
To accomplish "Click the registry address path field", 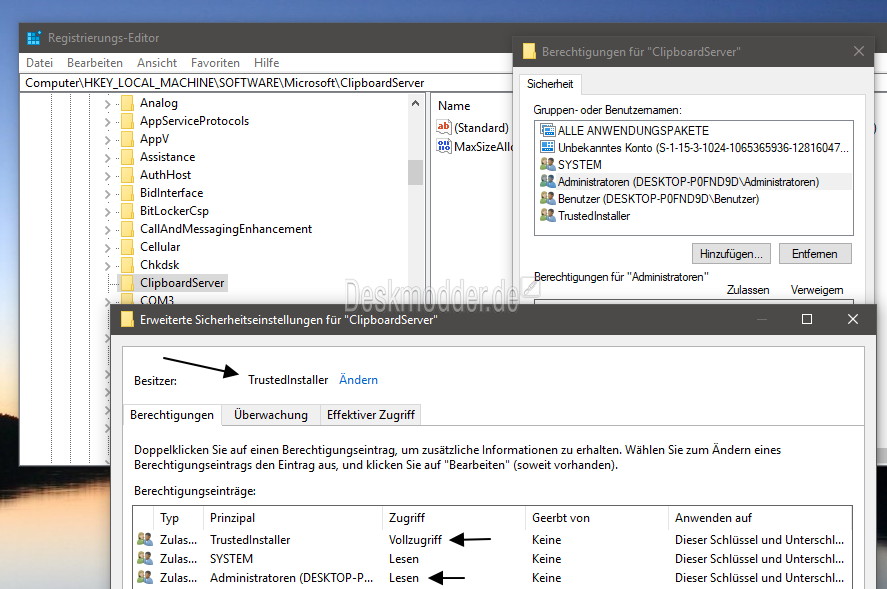I will (x=266, y=83).
